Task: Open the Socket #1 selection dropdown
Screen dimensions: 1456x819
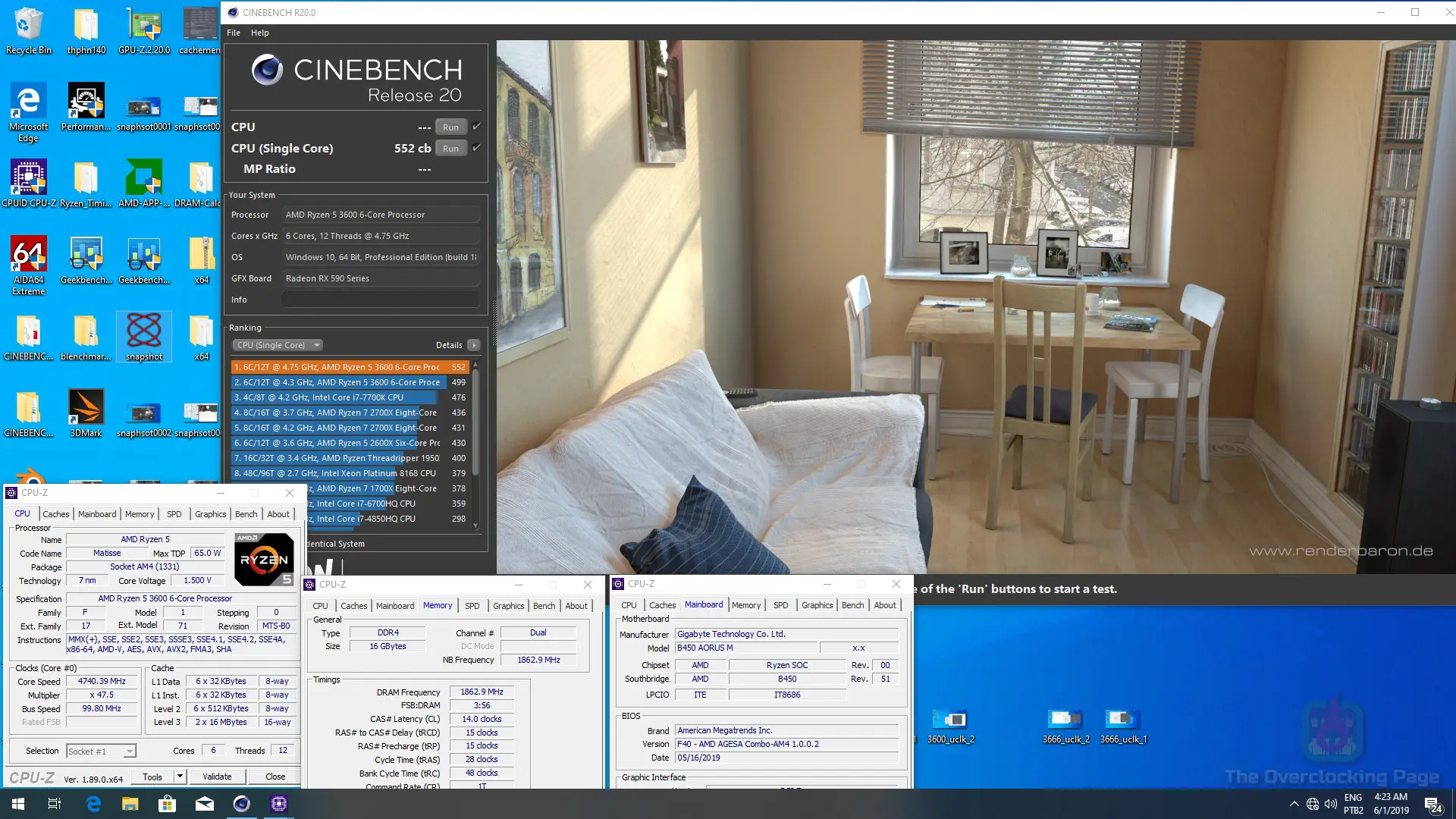Action: point(101,751)
